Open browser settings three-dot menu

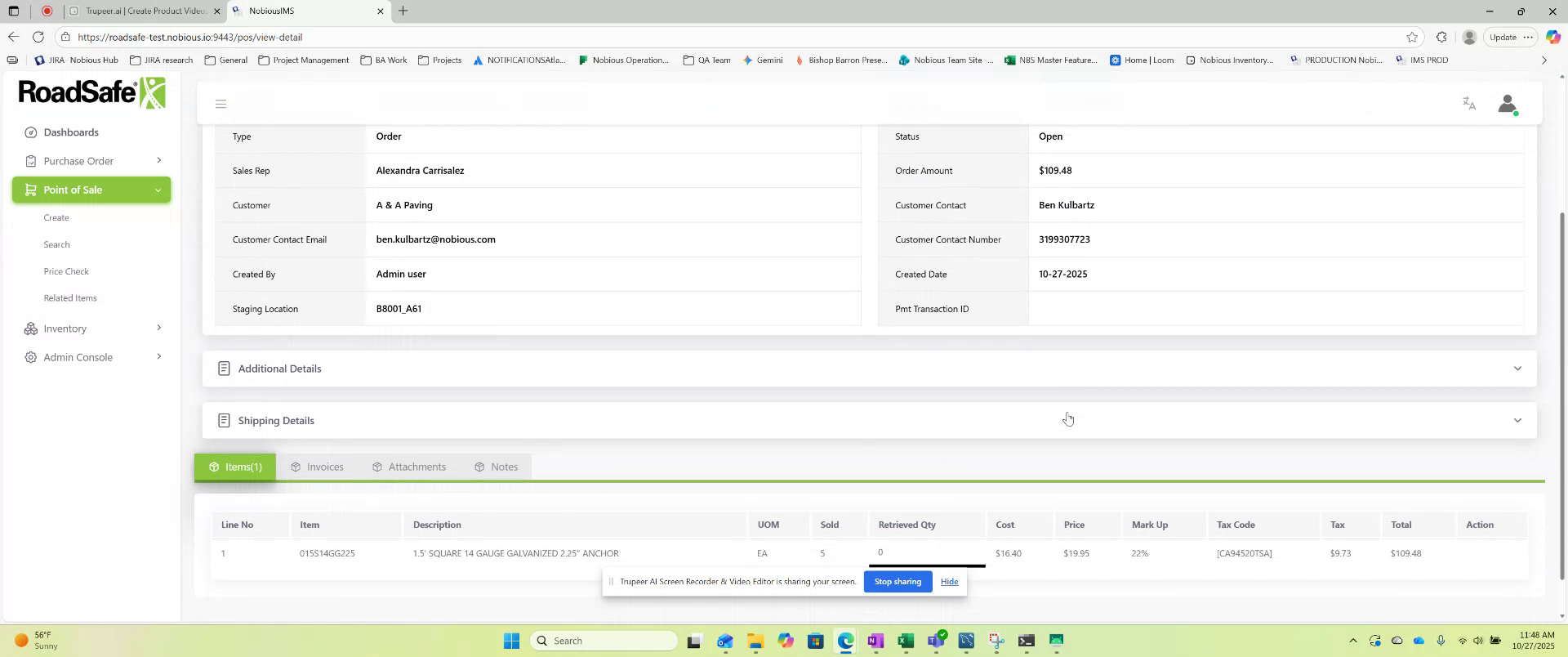coord(1528,37)
